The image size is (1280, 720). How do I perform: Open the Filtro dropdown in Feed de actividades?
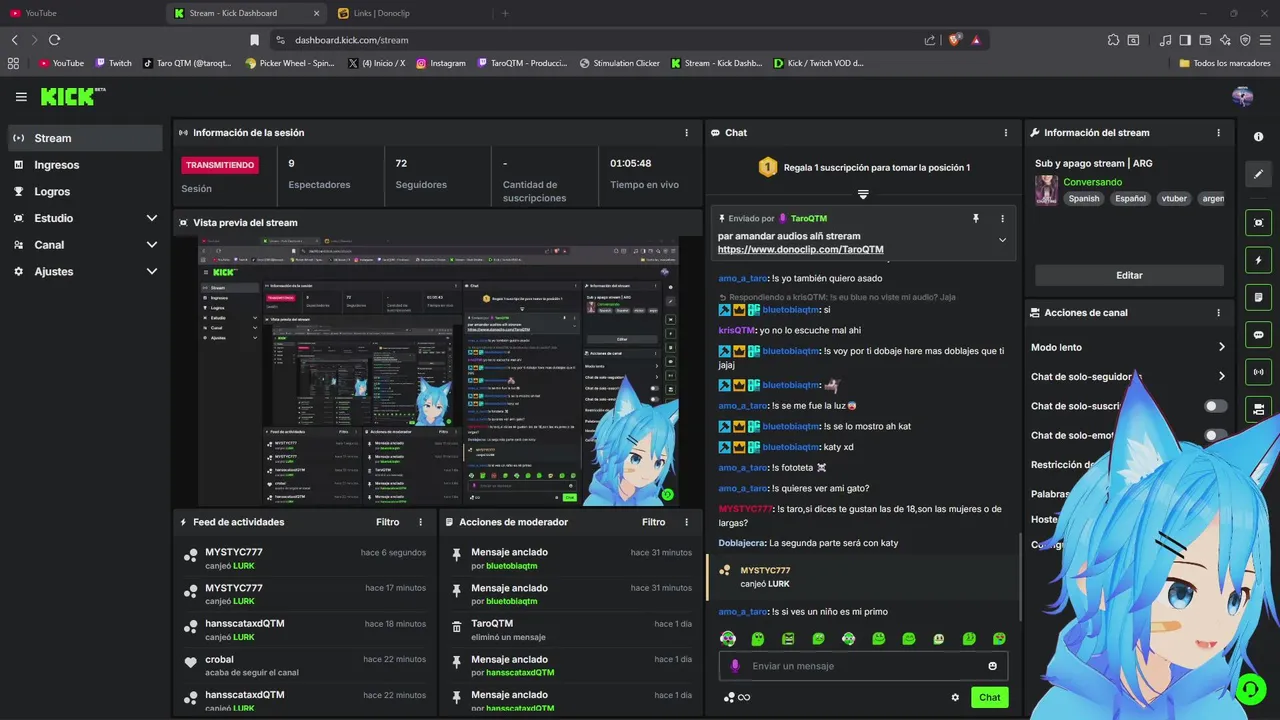coord(387,522)
